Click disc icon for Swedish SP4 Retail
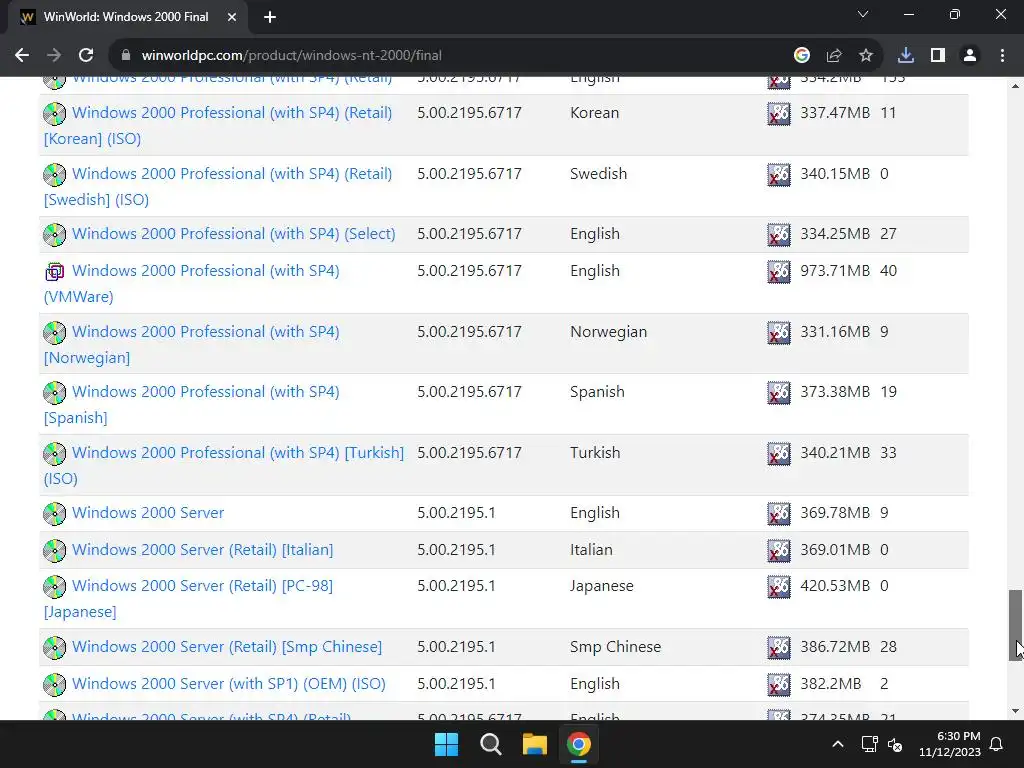1024x768 pixels. [x=55, y=174]
